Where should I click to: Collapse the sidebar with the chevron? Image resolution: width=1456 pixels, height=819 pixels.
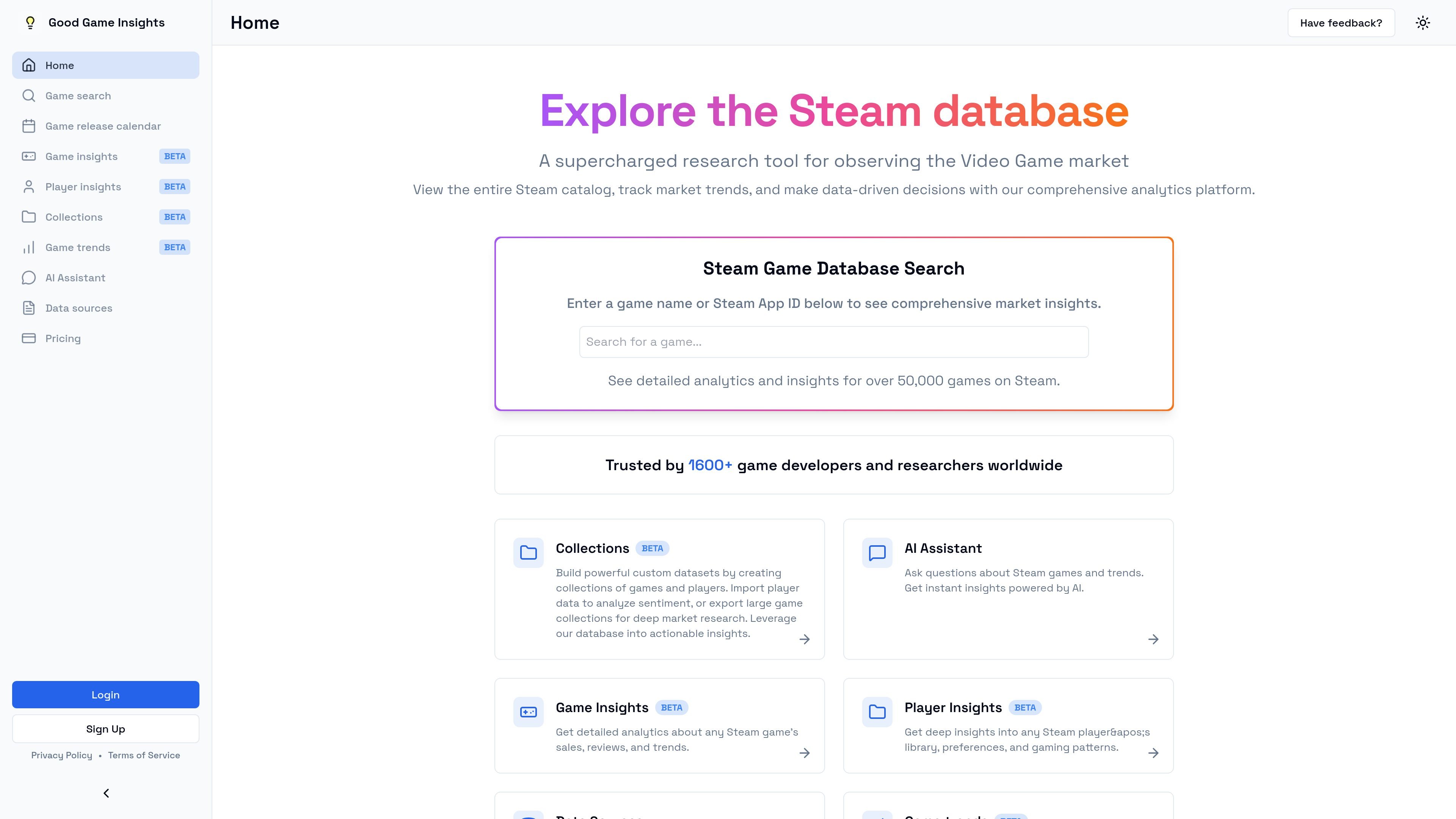tap(106, 793)
